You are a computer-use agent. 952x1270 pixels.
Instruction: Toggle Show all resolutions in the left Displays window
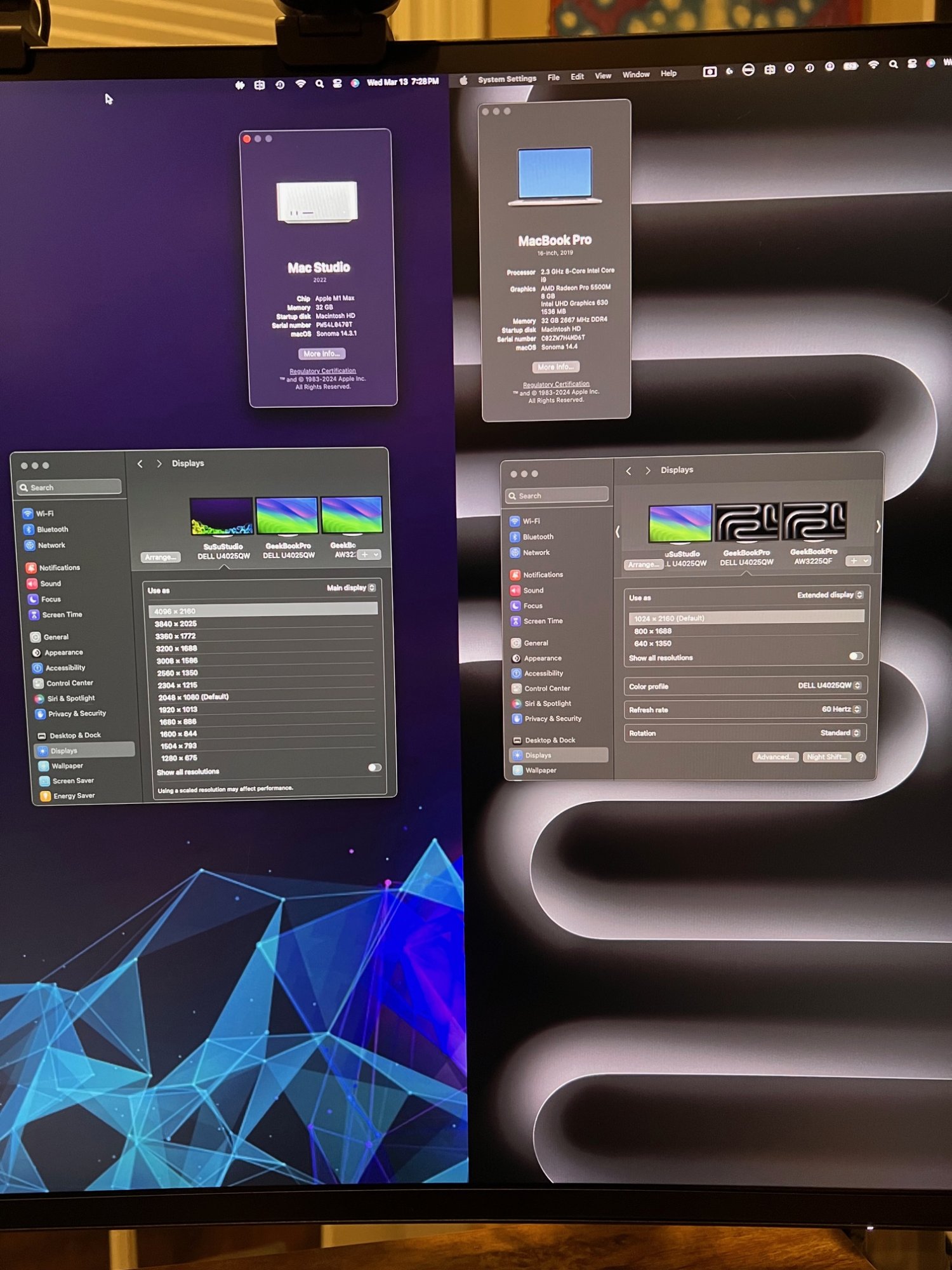(x=374, y=768)
